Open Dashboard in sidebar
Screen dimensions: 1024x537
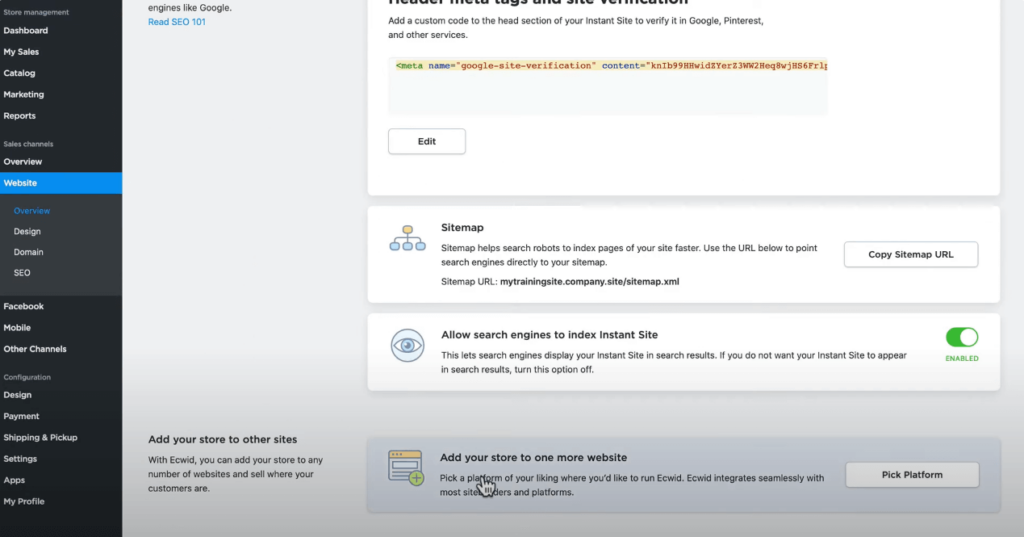pyautogui.click(x=25, y=31)
